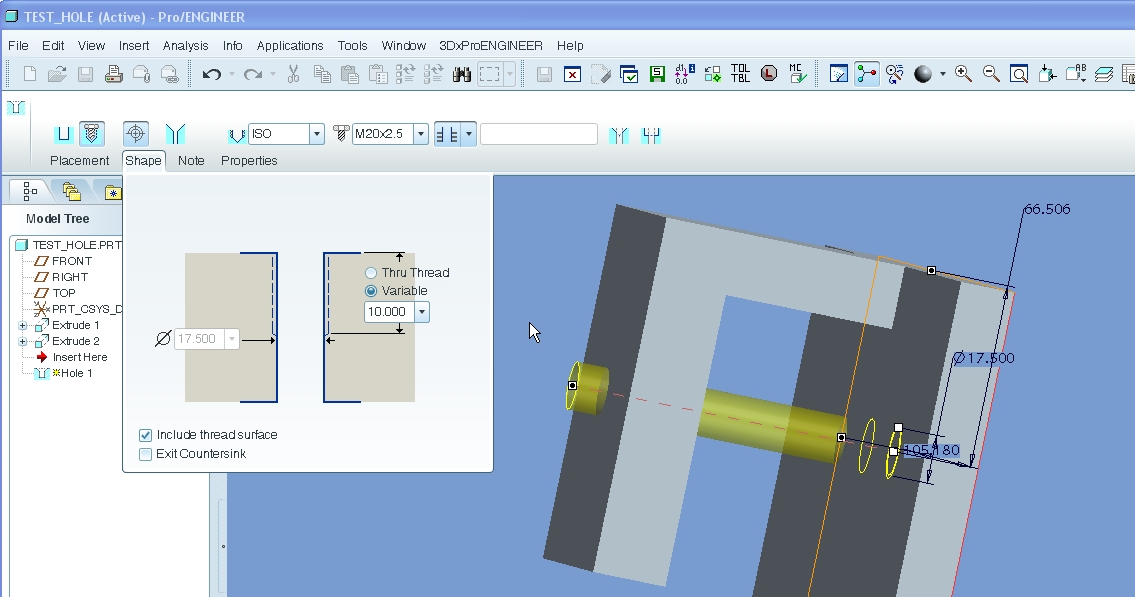
Task: Select the Variable radio button
Action: pos(371,291)
